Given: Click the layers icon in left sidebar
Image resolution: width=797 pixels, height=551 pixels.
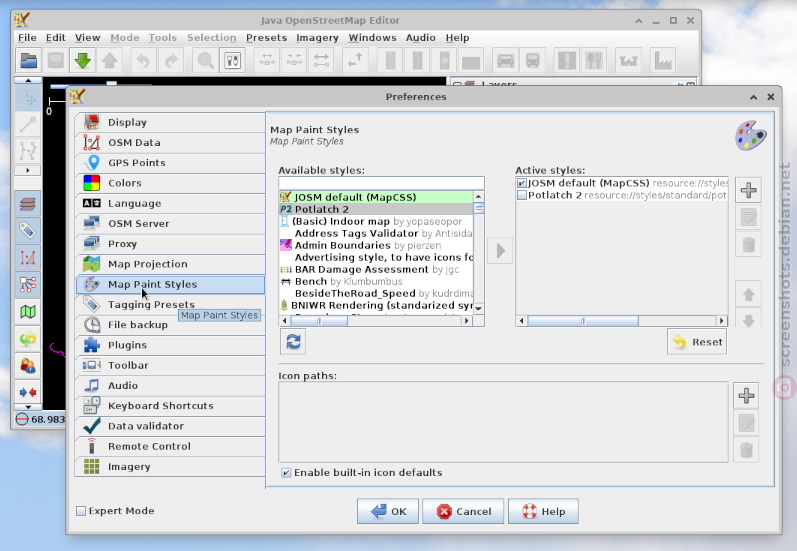Looking at the screenshot, I should pos(27,204).
